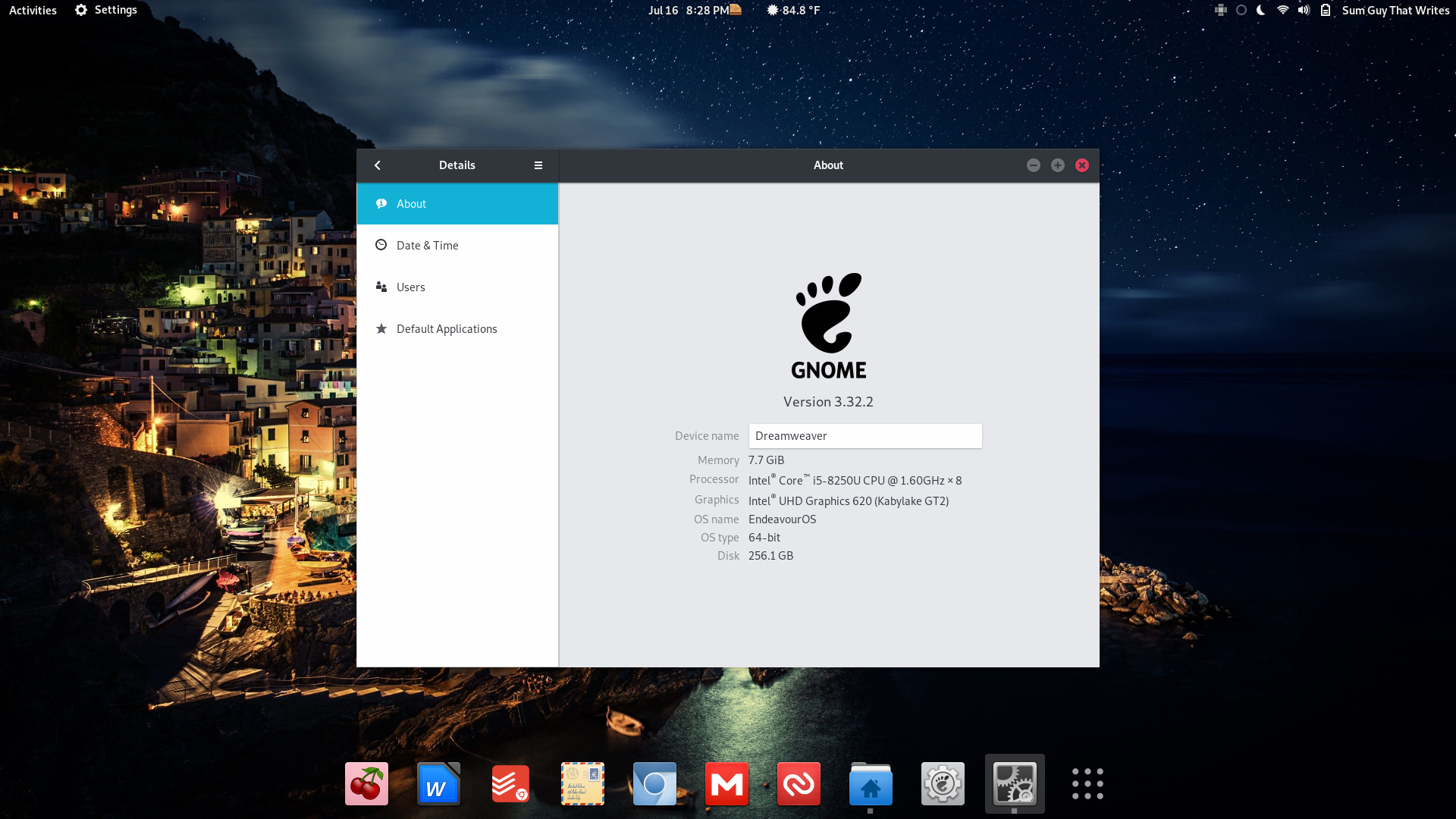This screenshot has height=819, width=1456.
Task: Click the circle indicator icon in top bar
Action: point(1241,10)
